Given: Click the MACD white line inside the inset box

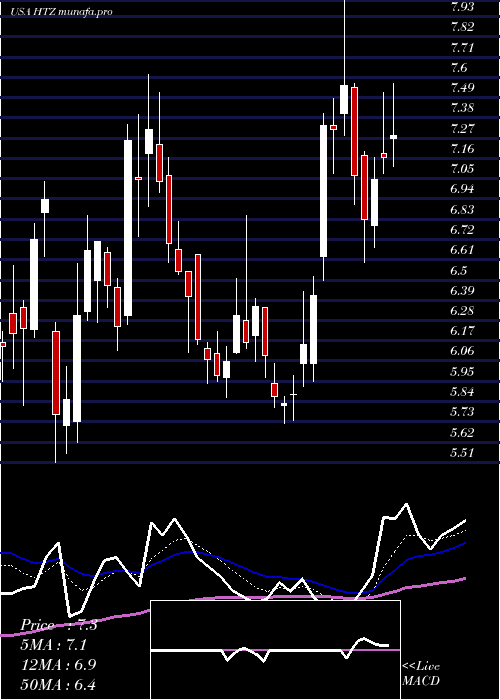Looking at the screenshot, I should 270,650.
